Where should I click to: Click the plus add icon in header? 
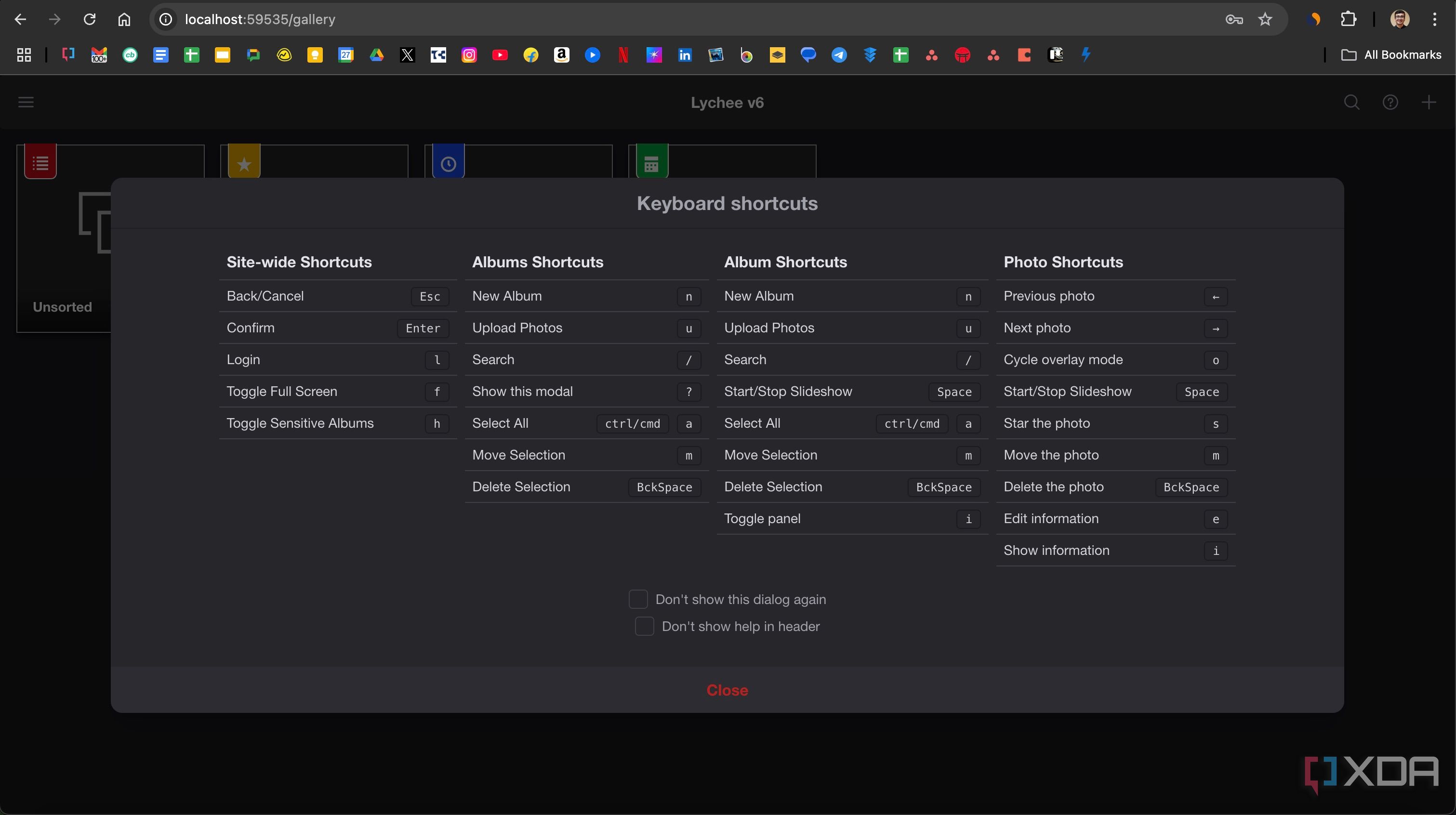[x=1429, y=102]
